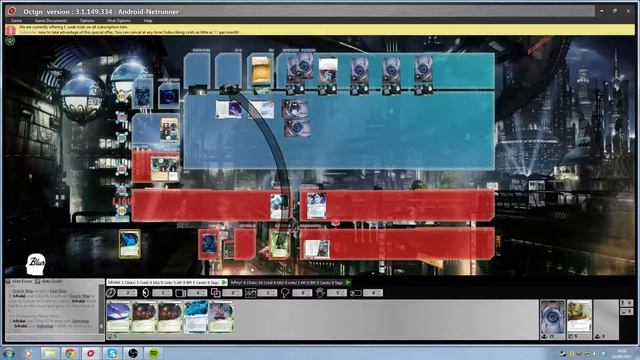The image size is (640, 360).
Task: Toggle the Auto Scroll checkbox
Action: 38,282
